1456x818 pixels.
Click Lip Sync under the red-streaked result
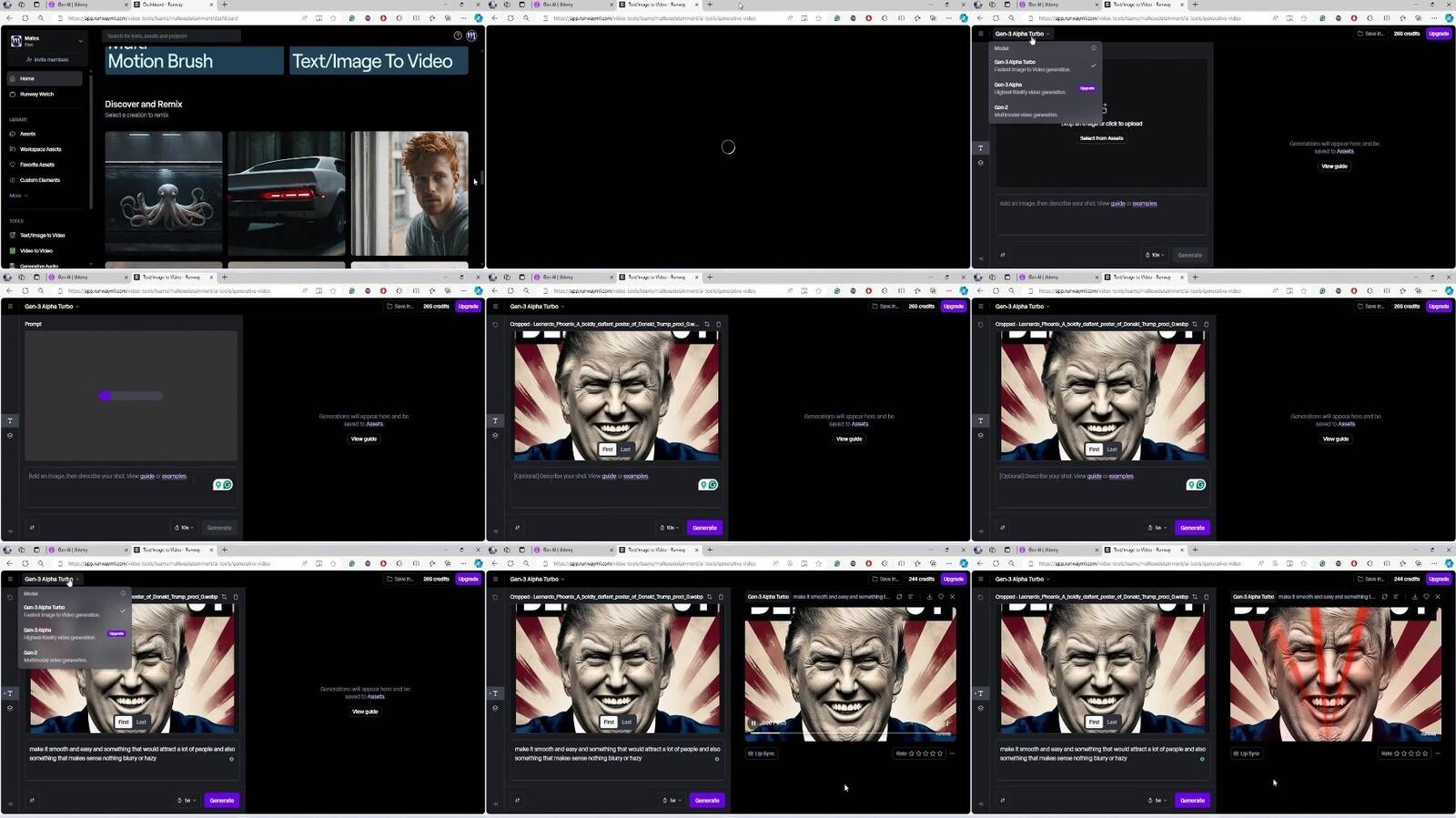(x=1248, y=753)
